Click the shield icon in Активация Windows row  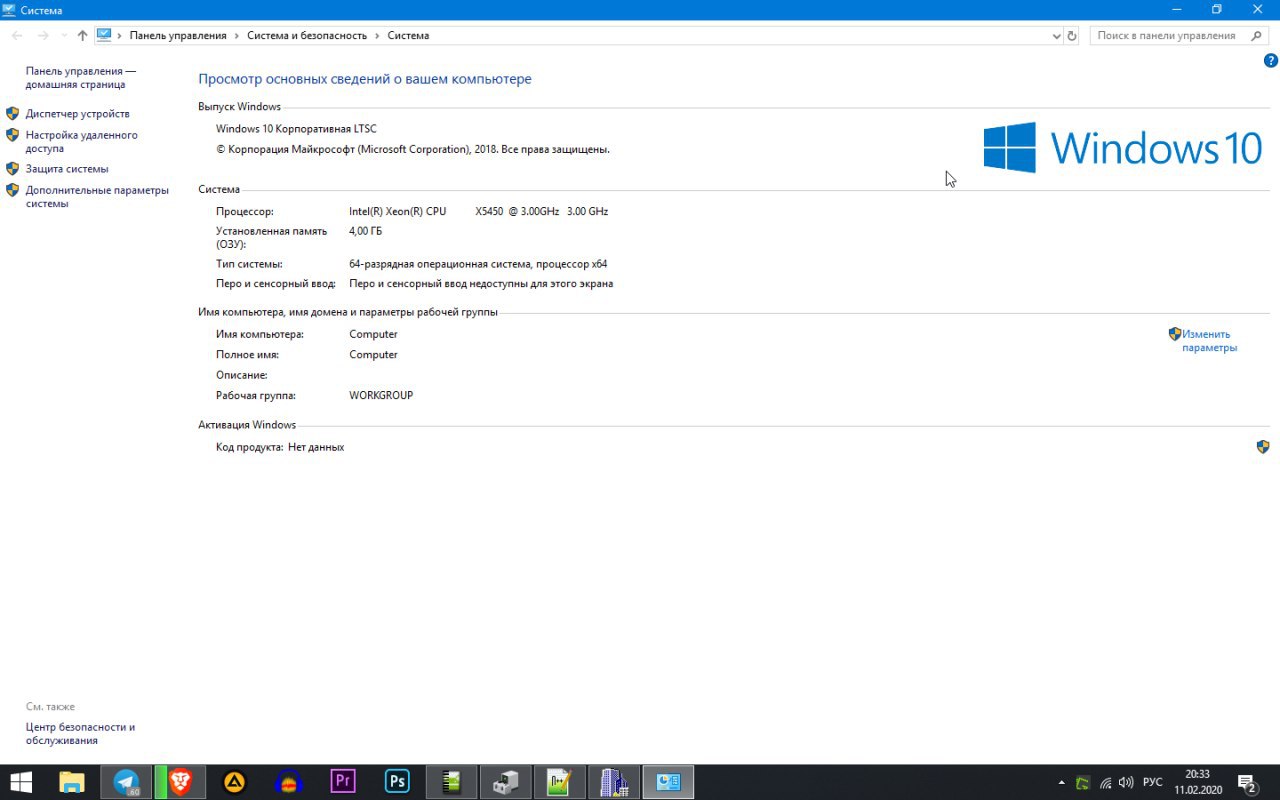coord(1263,447)
